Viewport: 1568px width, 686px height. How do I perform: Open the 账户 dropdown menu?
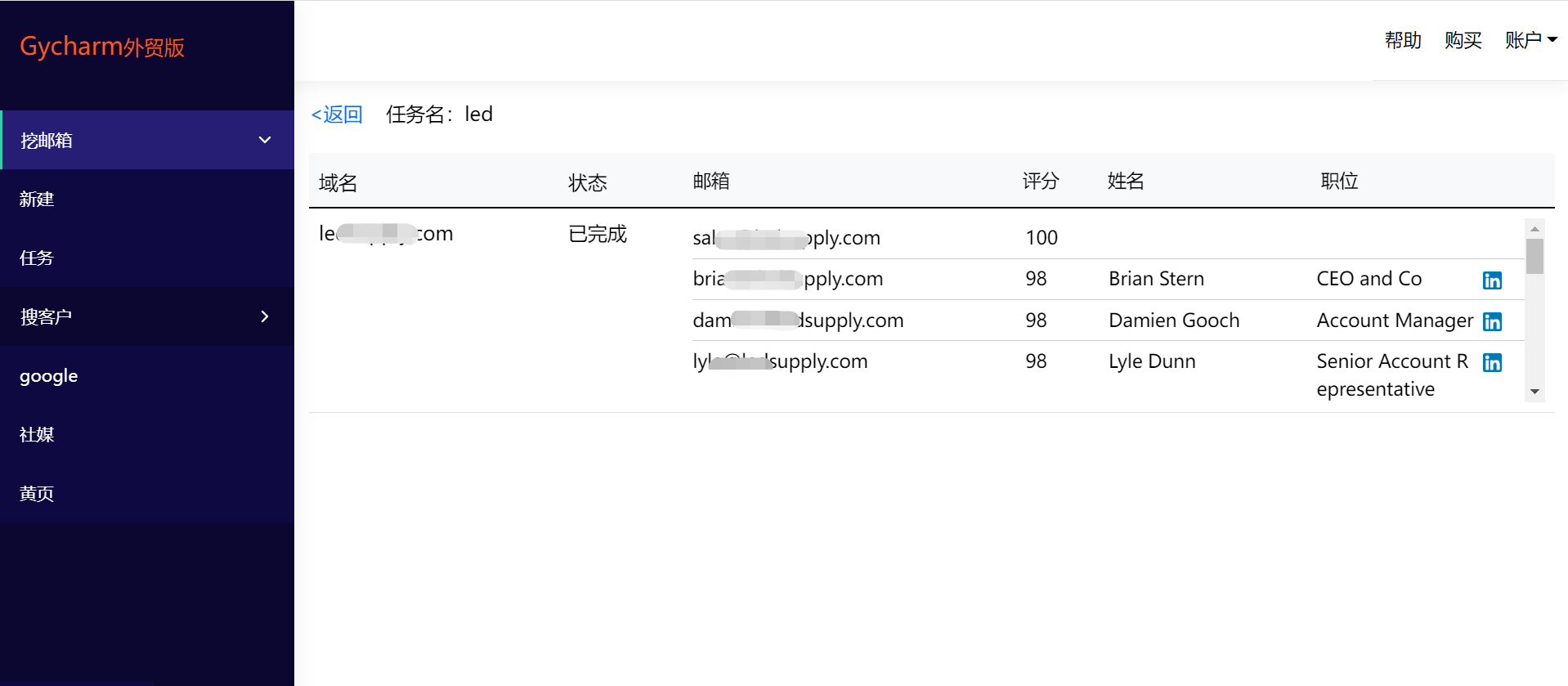pyautogui.click(x=1530, y=40)
